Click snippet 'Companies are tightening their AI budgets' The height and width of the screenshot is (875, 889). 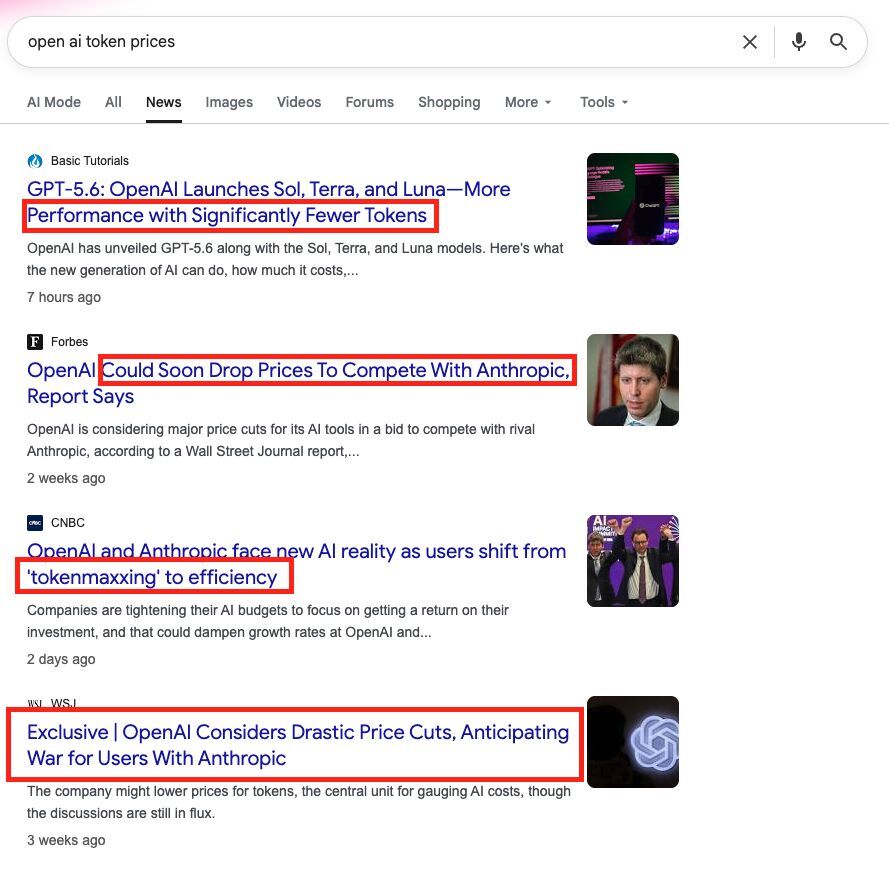pos(268,621)
